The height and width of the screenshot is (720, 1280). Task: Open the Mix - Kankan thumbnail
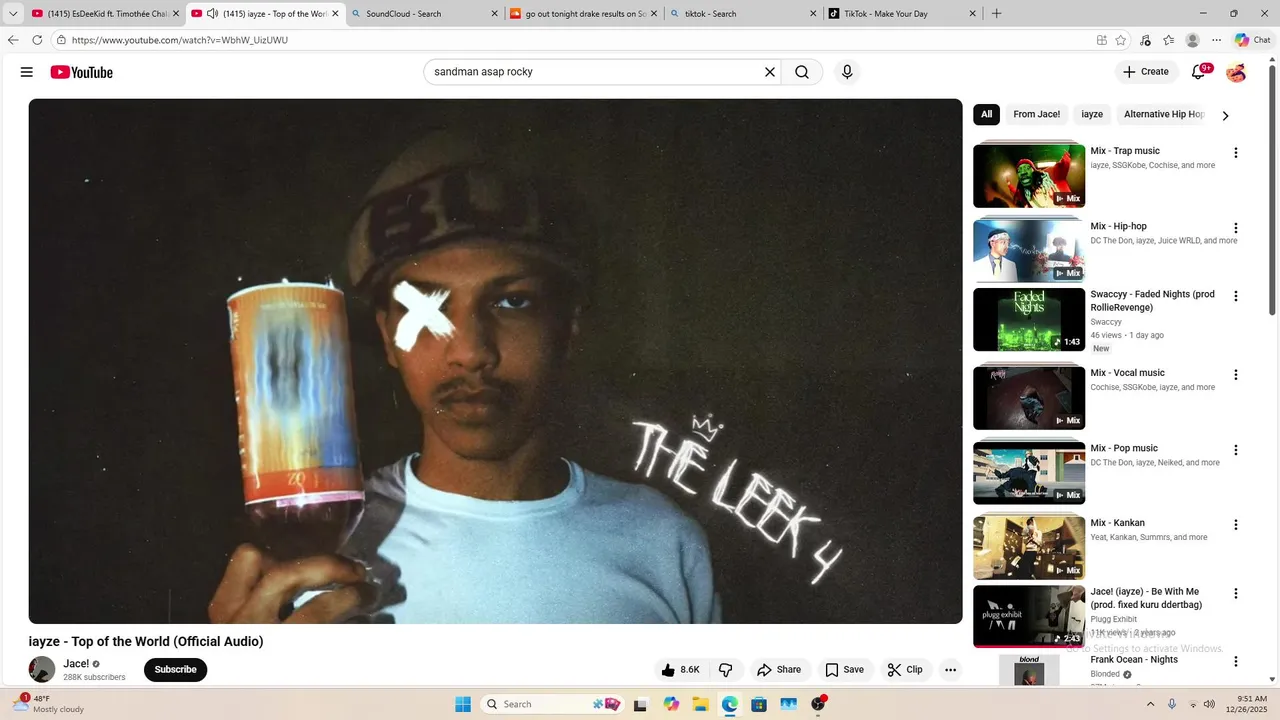(1029, 548)
